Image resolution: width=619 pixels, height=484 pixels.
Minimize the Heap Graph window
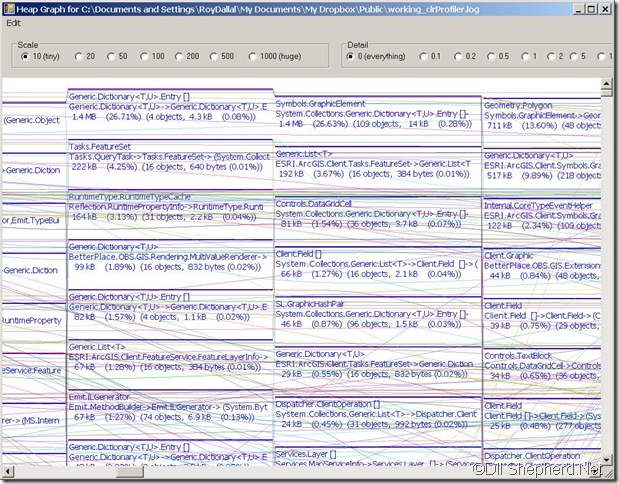[x=579, y=9]
